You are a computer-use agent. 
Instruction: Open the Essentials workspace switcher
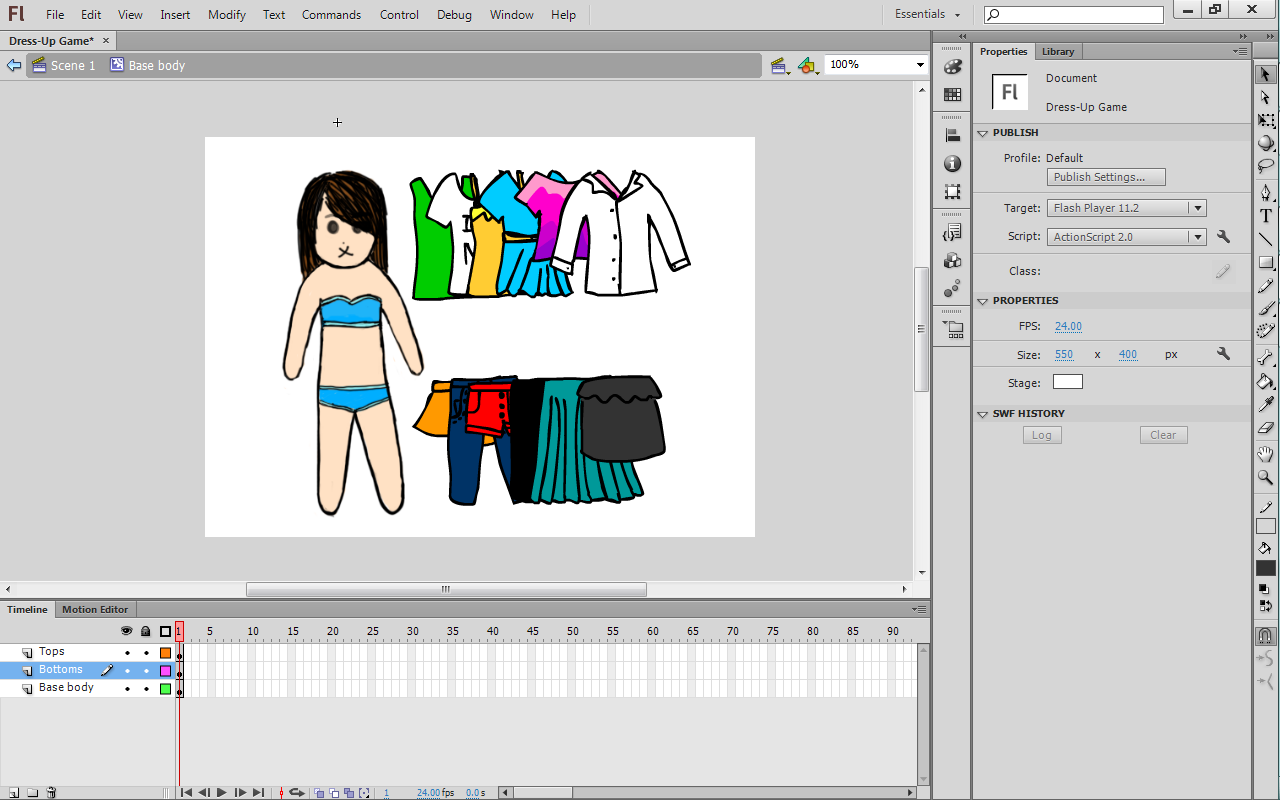click(x=927, y=14)
